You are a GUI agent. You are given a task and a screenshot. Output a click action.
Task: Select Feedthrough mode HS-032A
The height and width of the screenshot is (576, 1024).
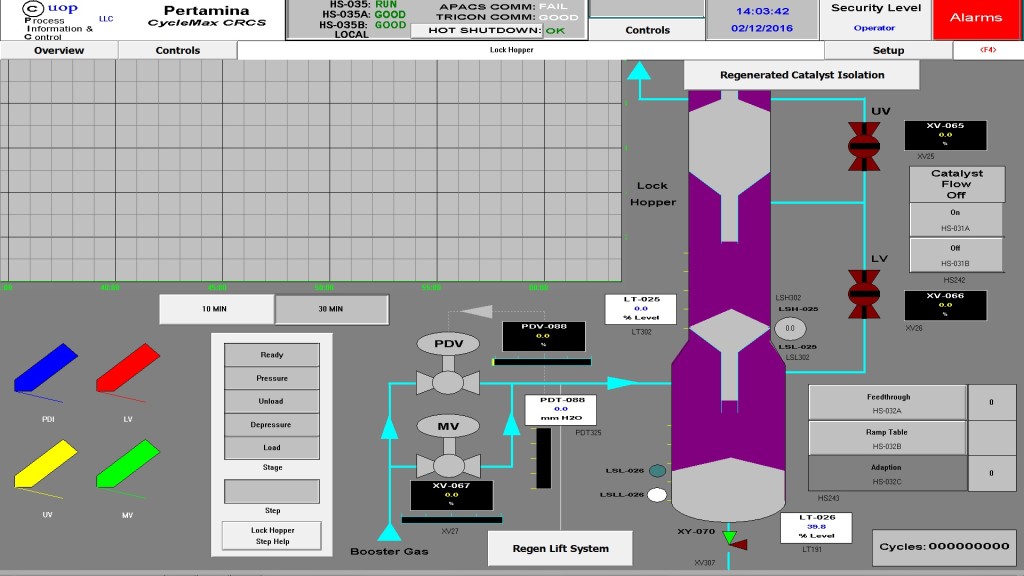pyautogui.click(x=887, y=403)
